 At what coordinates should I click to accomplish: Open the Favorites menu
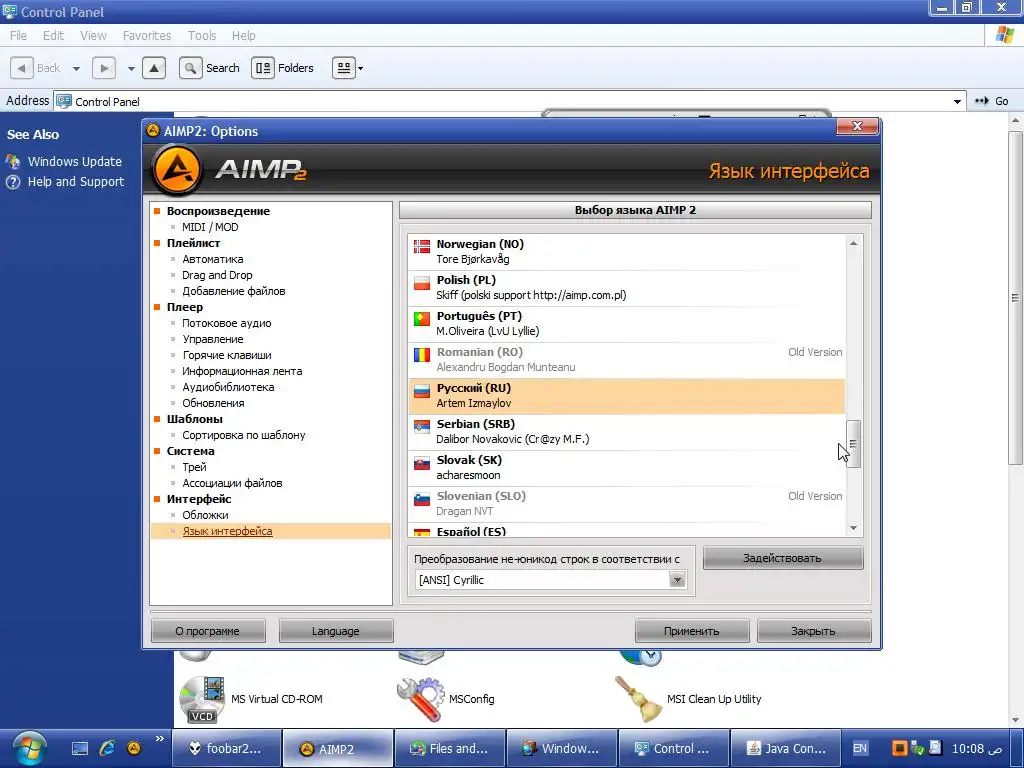pyautogui.click(x=147, y=36)
